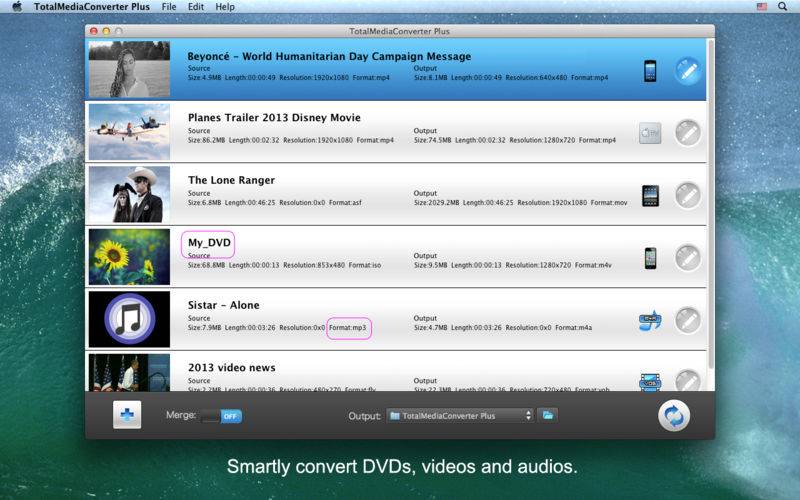Click the title 'The Lone Ranger'

point(231,180)
